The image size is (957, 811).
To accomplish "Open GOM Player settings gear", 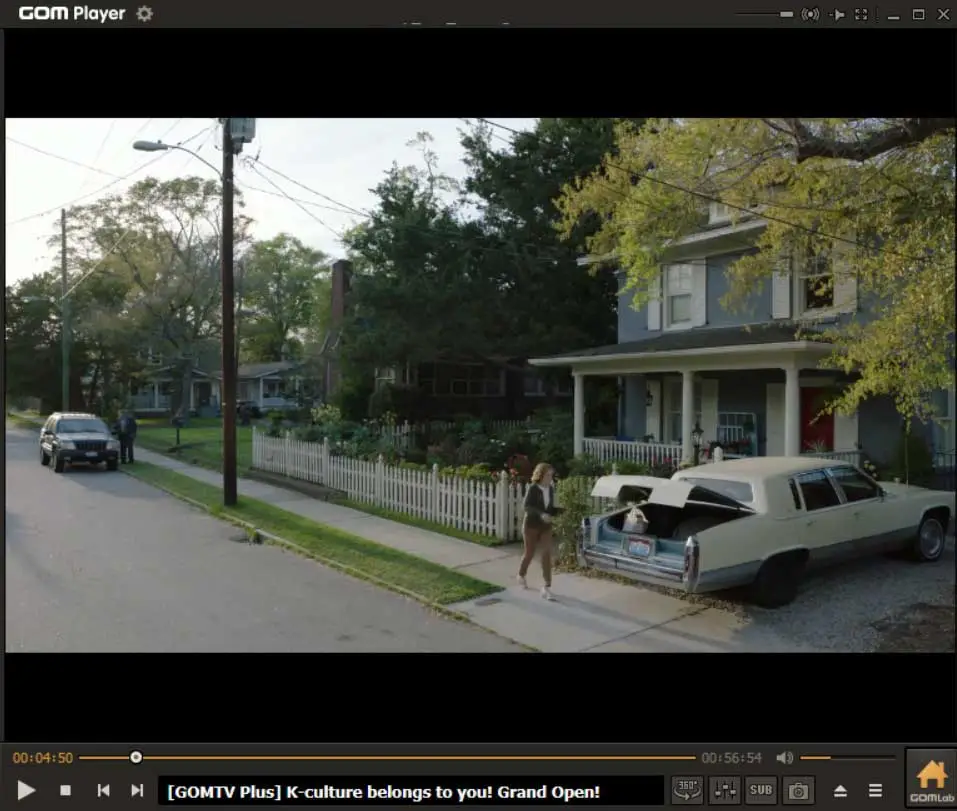I will [145, 13].
